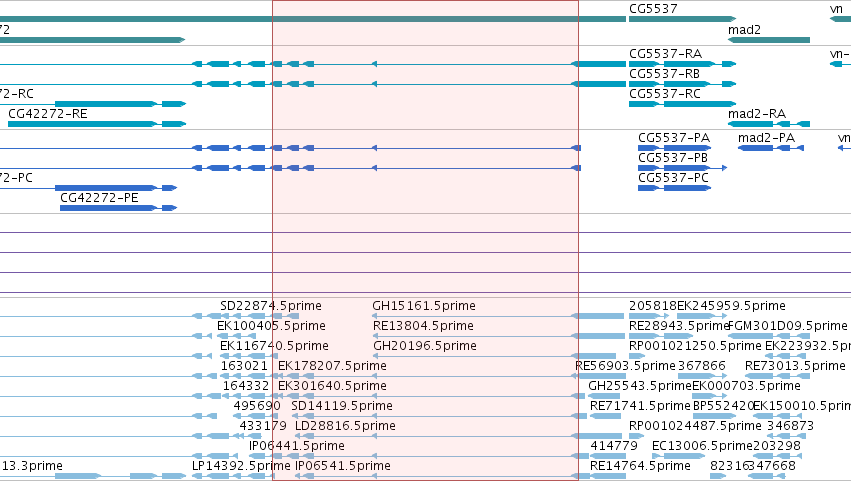Viewport: 851px width, 481px height.
Task: Click EST RE71741.5prime label
Action: pyautogui.click(x=640, y=407)
